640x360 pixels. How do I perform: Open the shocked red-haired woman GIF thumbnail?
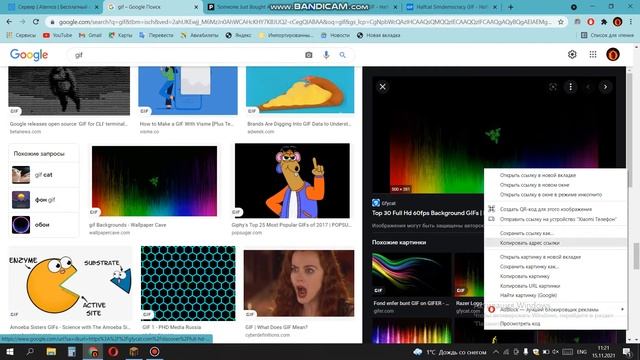point(299,284)
